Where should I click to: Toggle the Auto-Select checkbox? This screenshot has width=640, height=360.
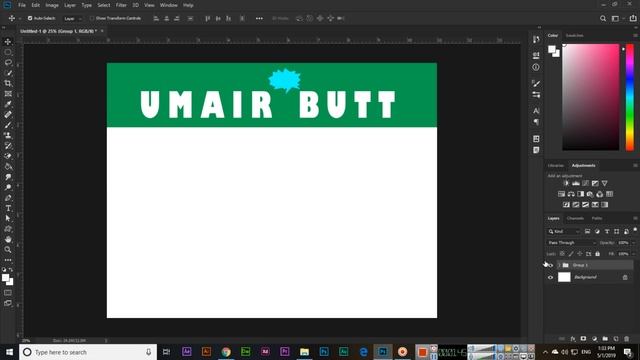point(30,18)
